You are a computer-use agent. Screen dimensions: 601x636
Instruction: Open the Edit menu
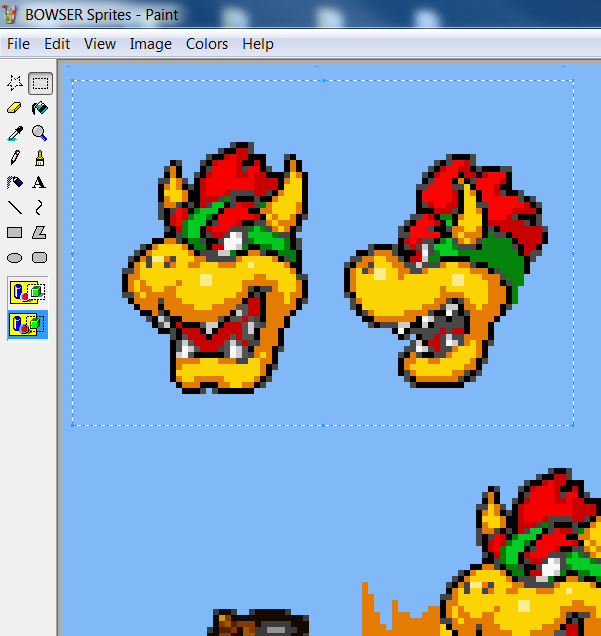pos(57,44)
